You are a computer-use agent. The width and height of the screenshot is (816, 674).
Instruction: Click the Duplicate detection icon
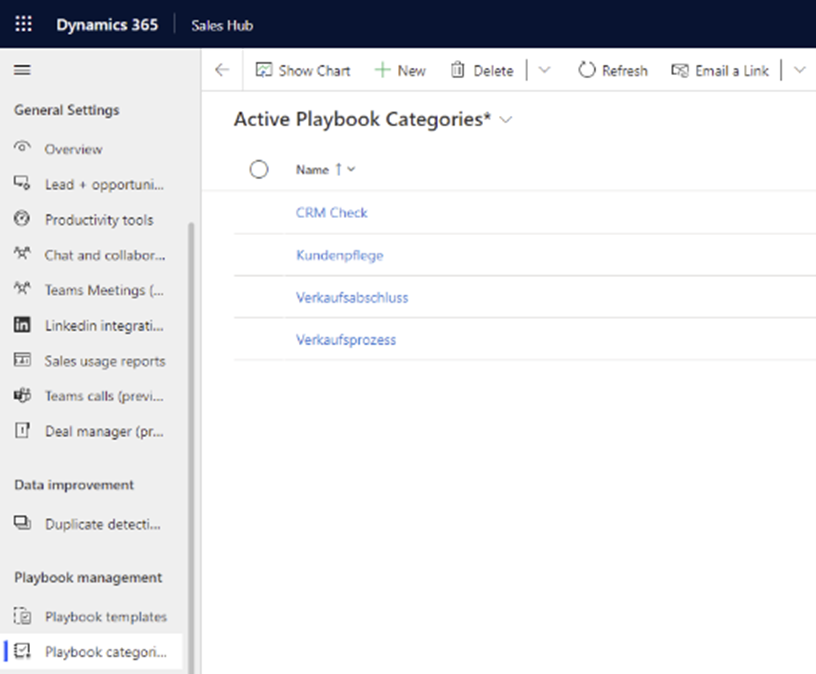pos(22,523)
